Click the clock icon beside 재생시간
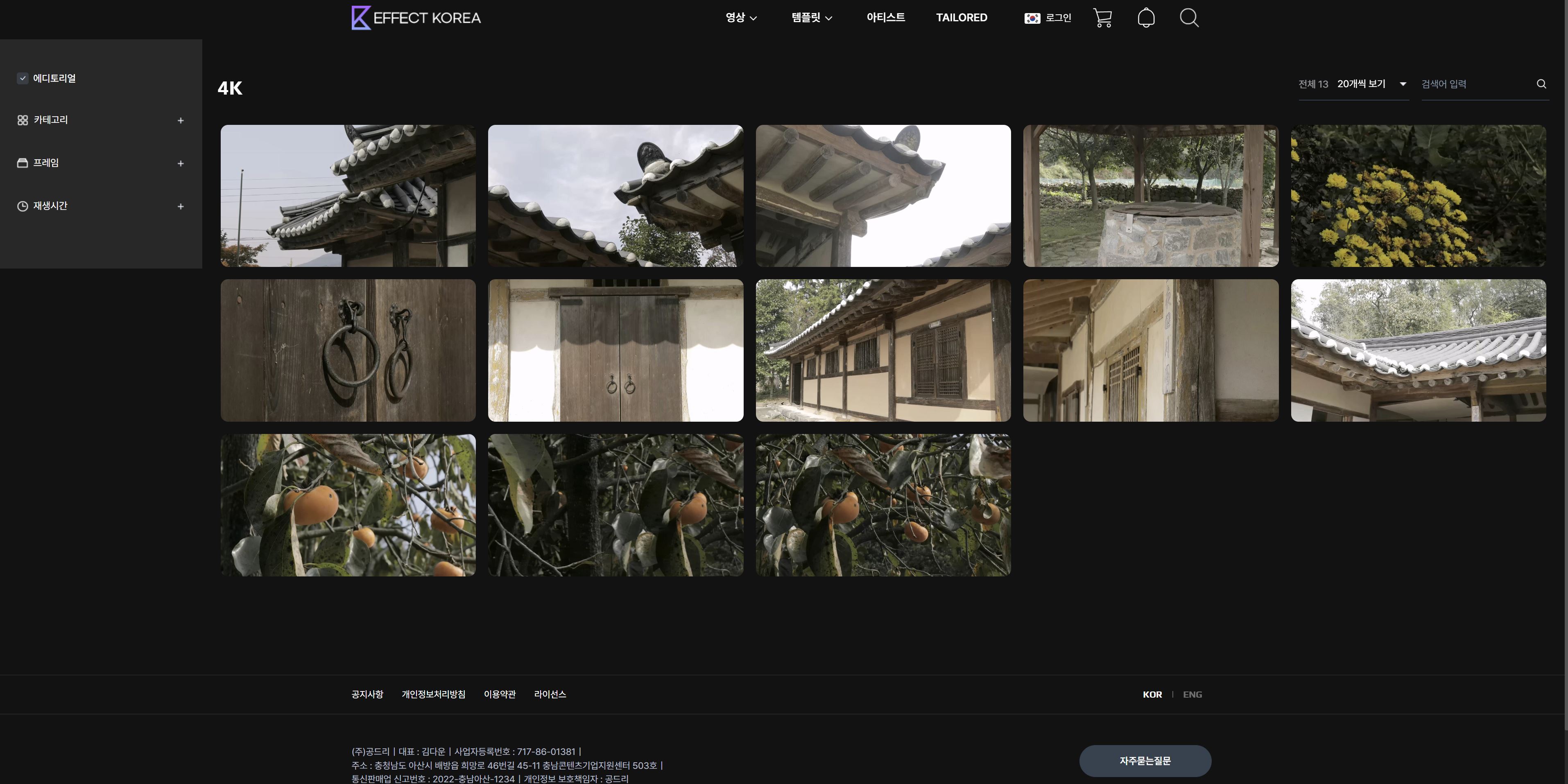Viewport: 1568px width, 784px height. (23, 206)
